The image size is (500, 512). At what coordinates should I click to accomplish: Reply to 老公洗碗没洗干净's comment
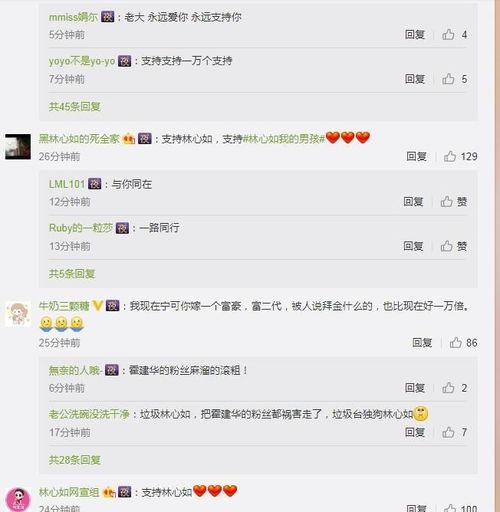415,432
